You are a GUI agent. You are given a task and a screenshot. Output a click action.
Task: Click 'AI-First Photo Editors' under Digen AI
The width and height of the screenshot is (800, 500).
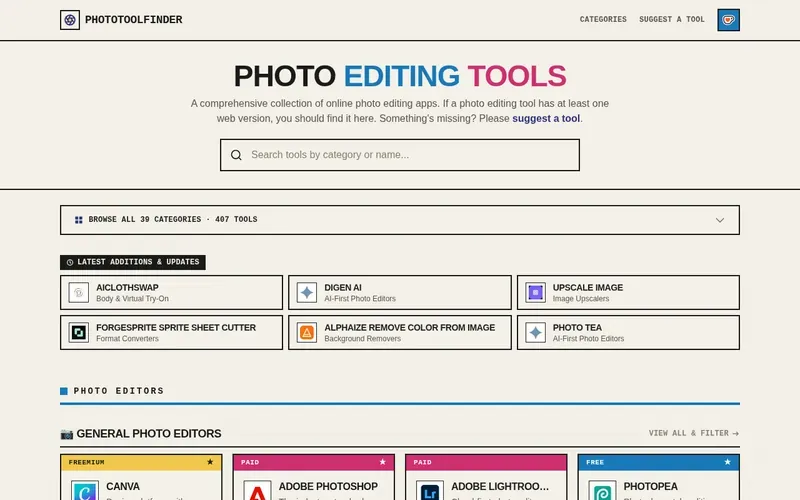click(x=360, y=299)
